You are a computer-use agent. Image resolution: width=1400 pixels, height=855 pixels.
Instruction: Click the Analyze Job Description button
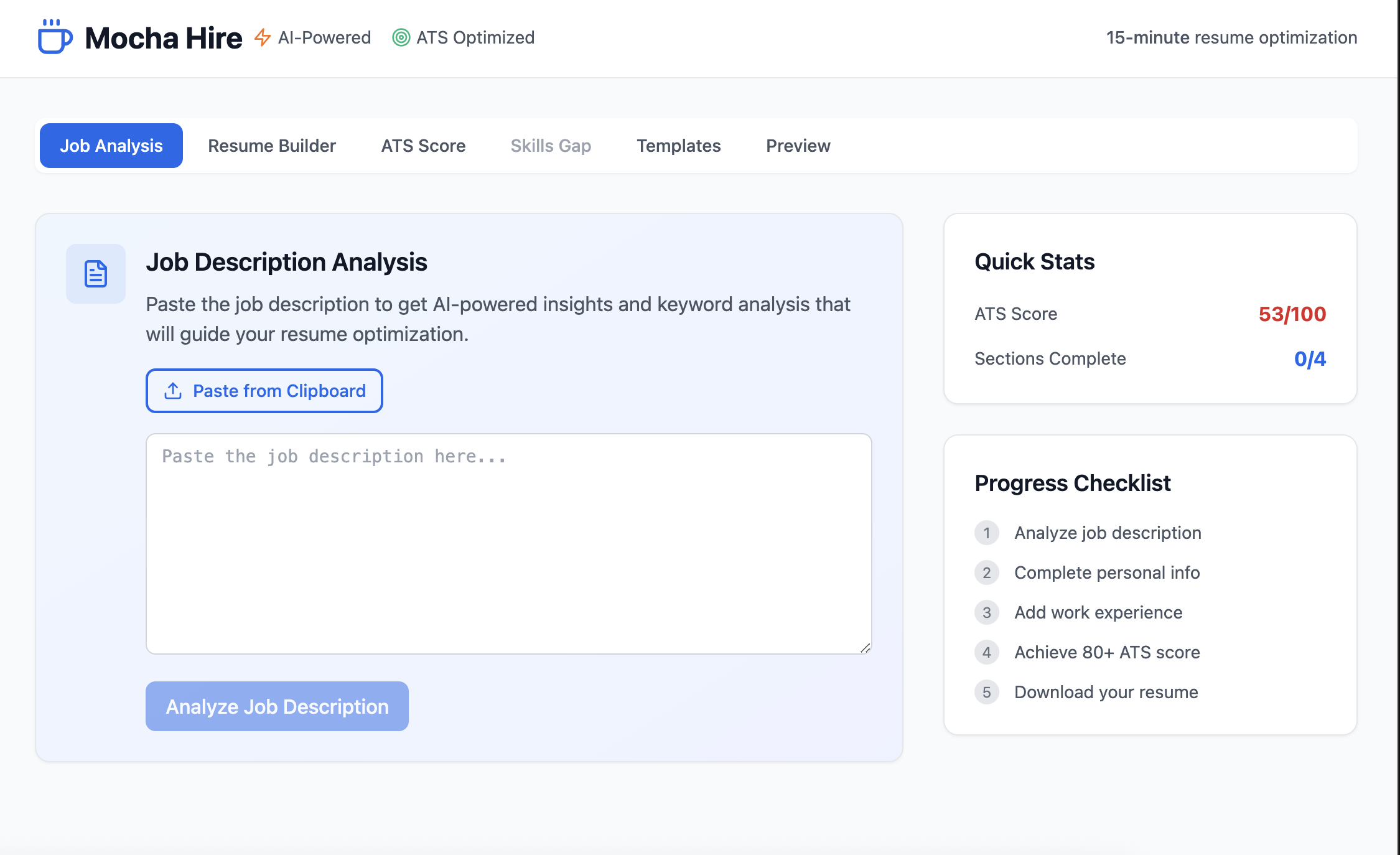pyautogui.click(x=277, y=706)
